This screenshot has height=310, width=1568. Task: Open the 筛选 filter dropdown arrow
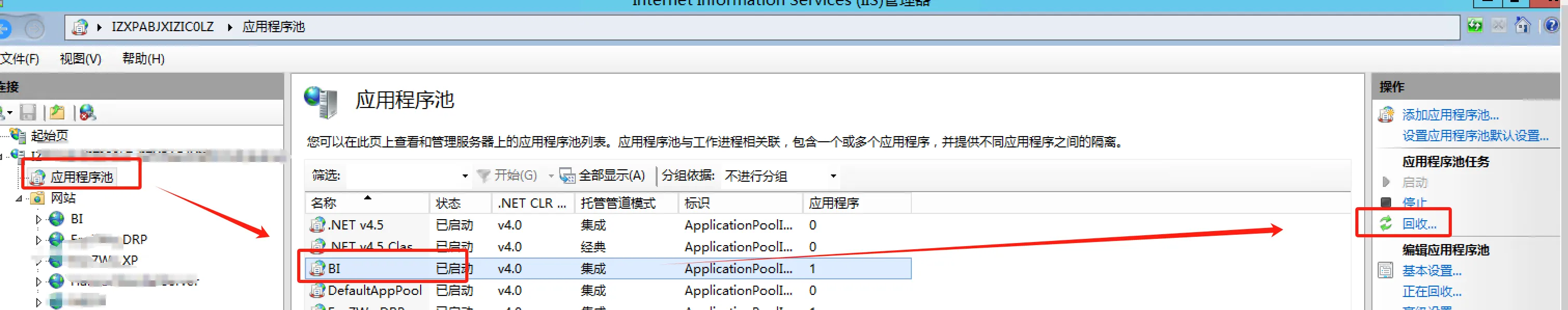pos(465,176)
